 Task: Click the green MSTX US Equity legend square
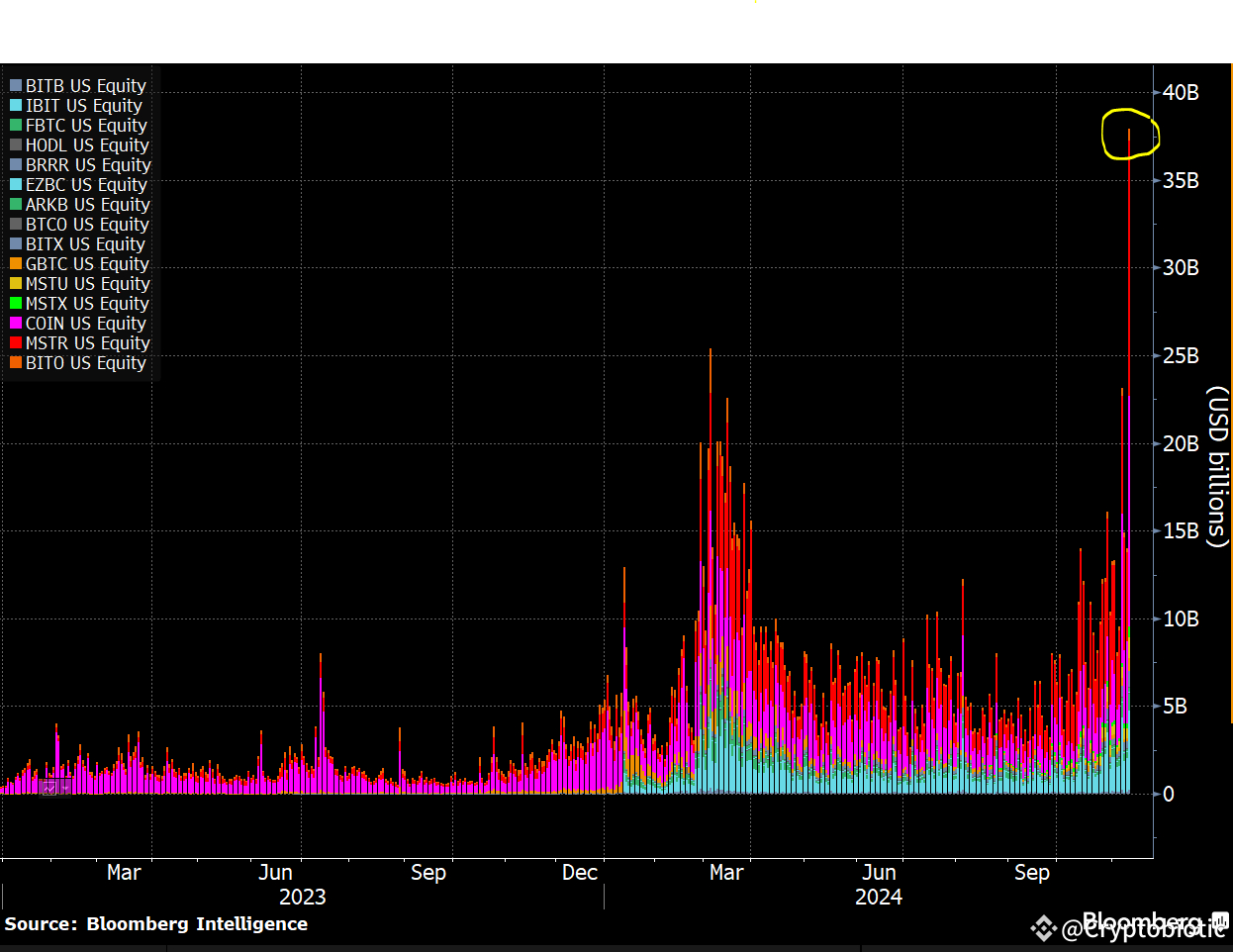16,304
